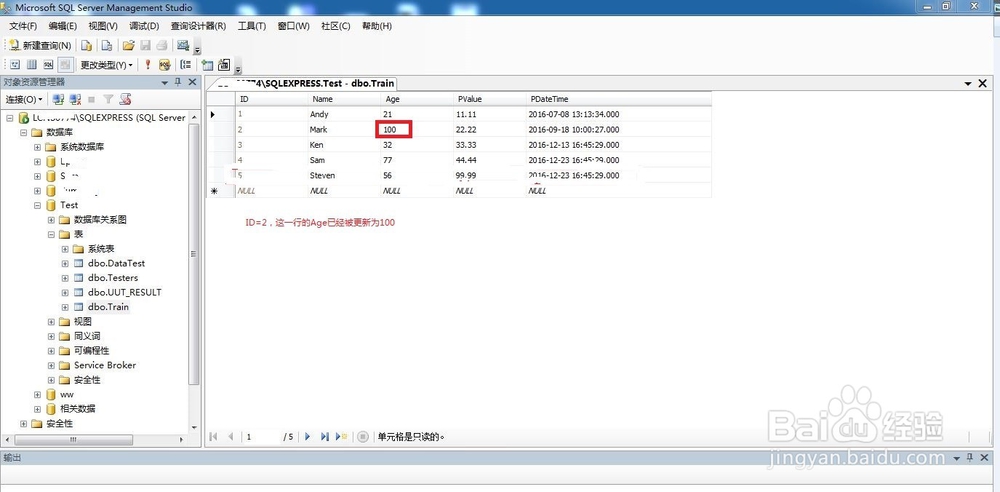Toggle the criteria pane icon

31,64
